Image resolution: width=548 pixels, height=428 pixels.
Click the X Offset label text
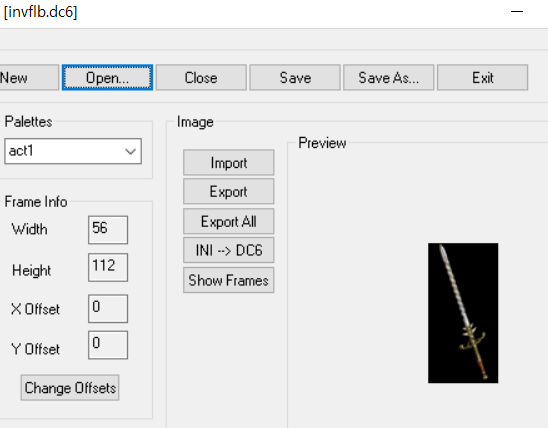(x=35, y=309)
